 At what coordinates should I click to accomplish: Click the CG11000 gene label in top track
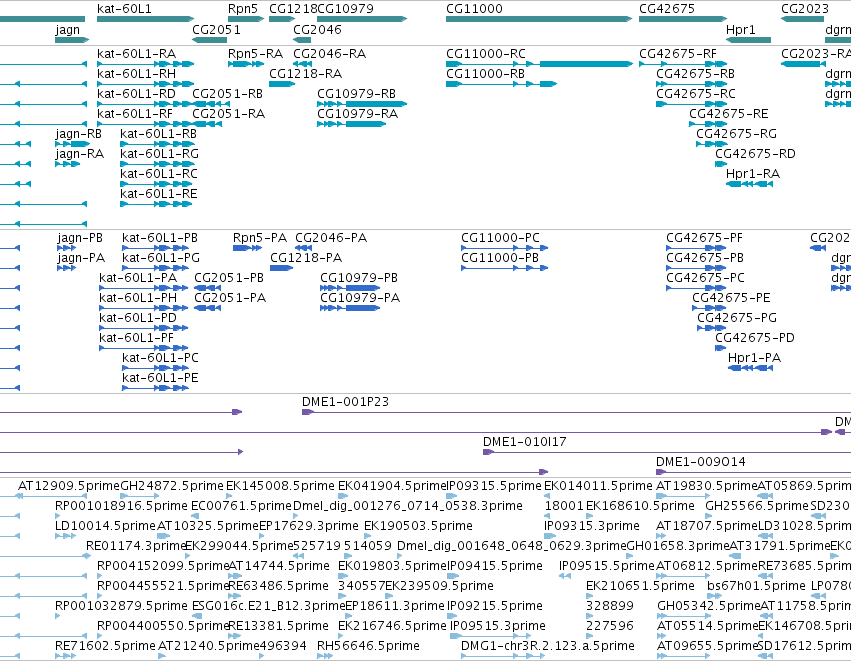tap(474, 9)
